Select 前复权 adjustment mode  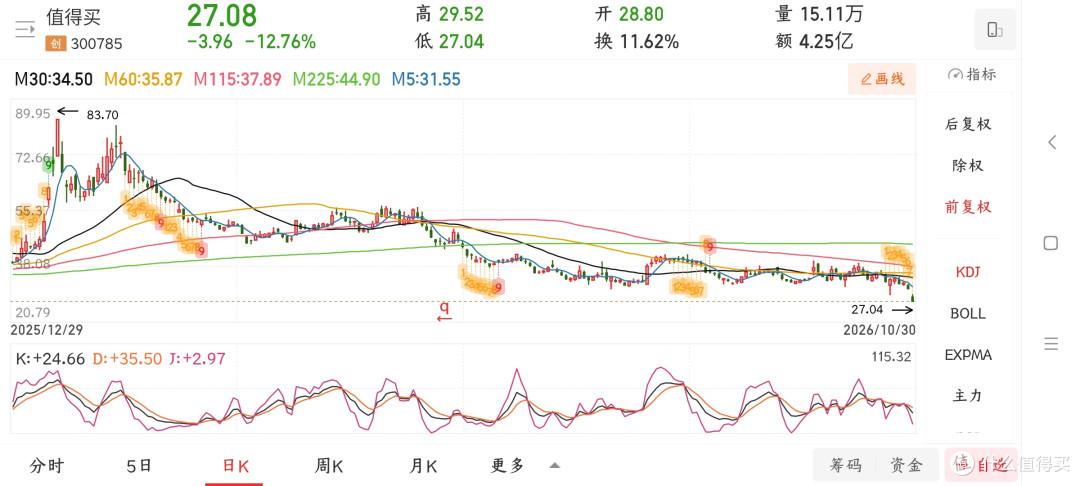[x=968, y=207]
